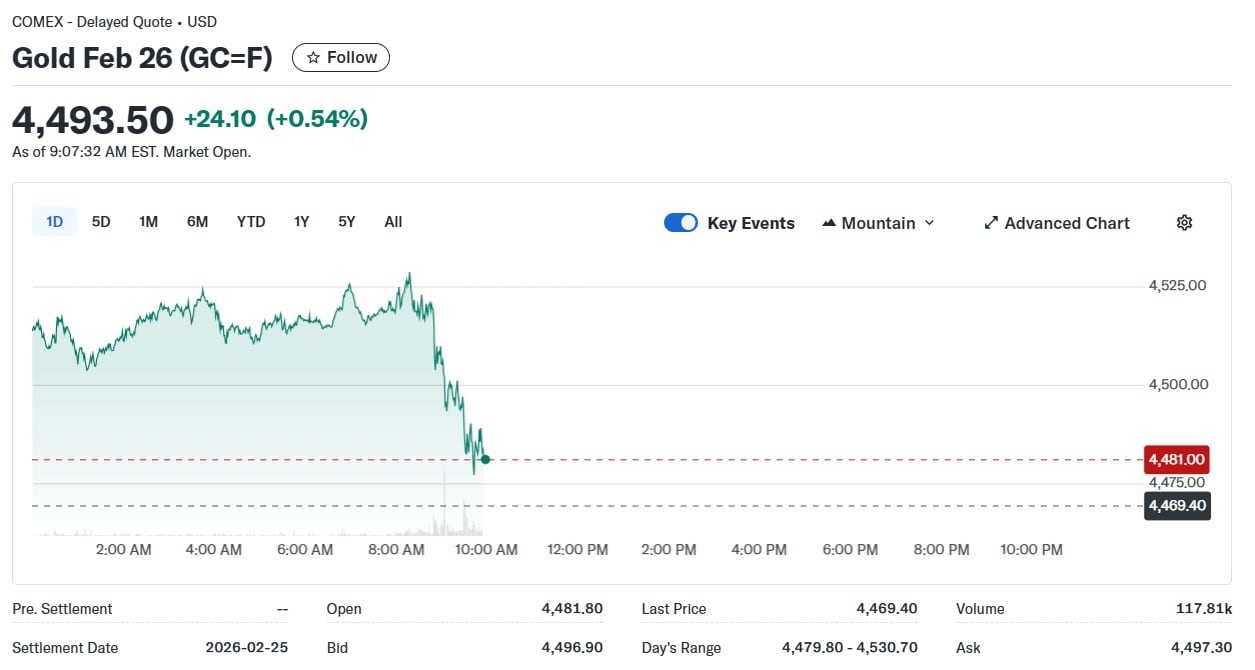Switch chart to 1Y range

pyautogui.click(x=301, y=222)
